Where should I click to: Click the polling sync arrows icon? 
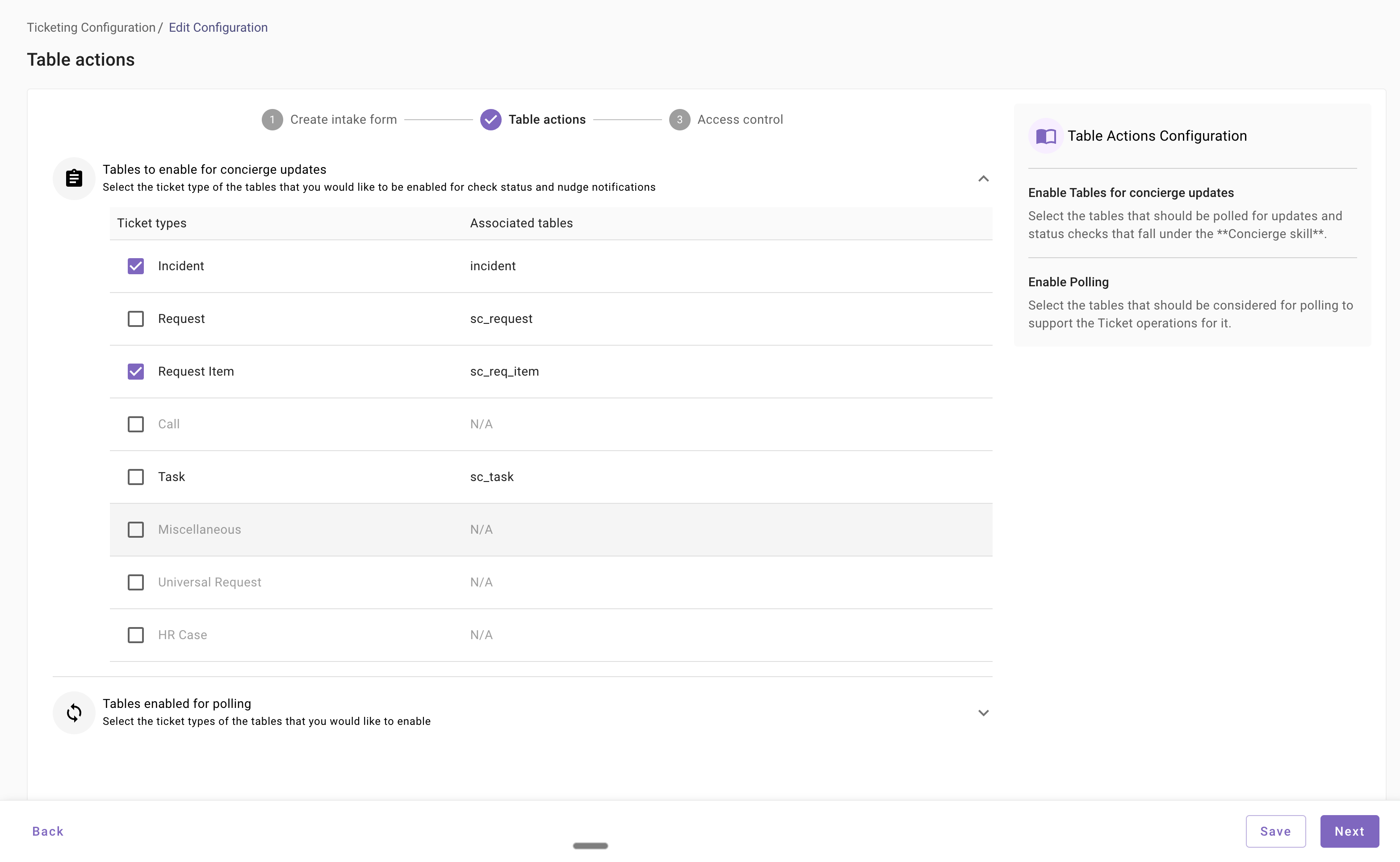(74, 713)
